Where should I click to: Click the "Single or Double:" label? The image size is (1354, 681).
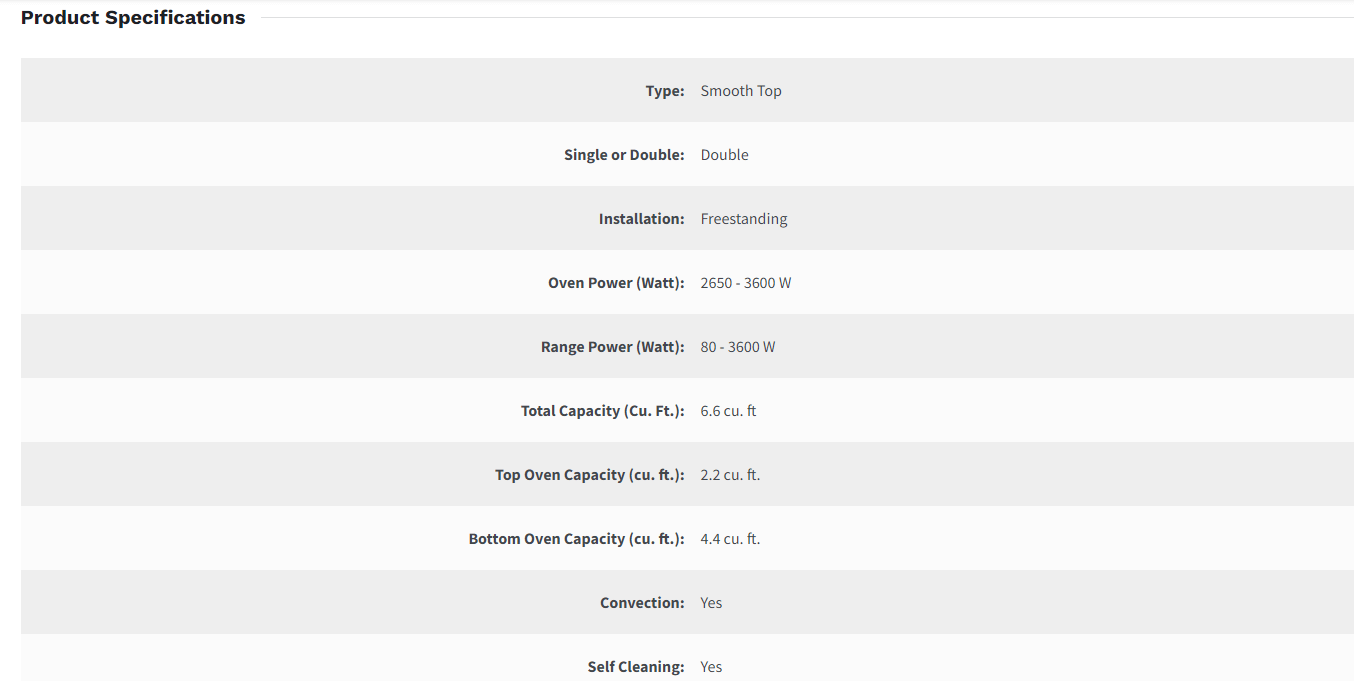point(624,155)
